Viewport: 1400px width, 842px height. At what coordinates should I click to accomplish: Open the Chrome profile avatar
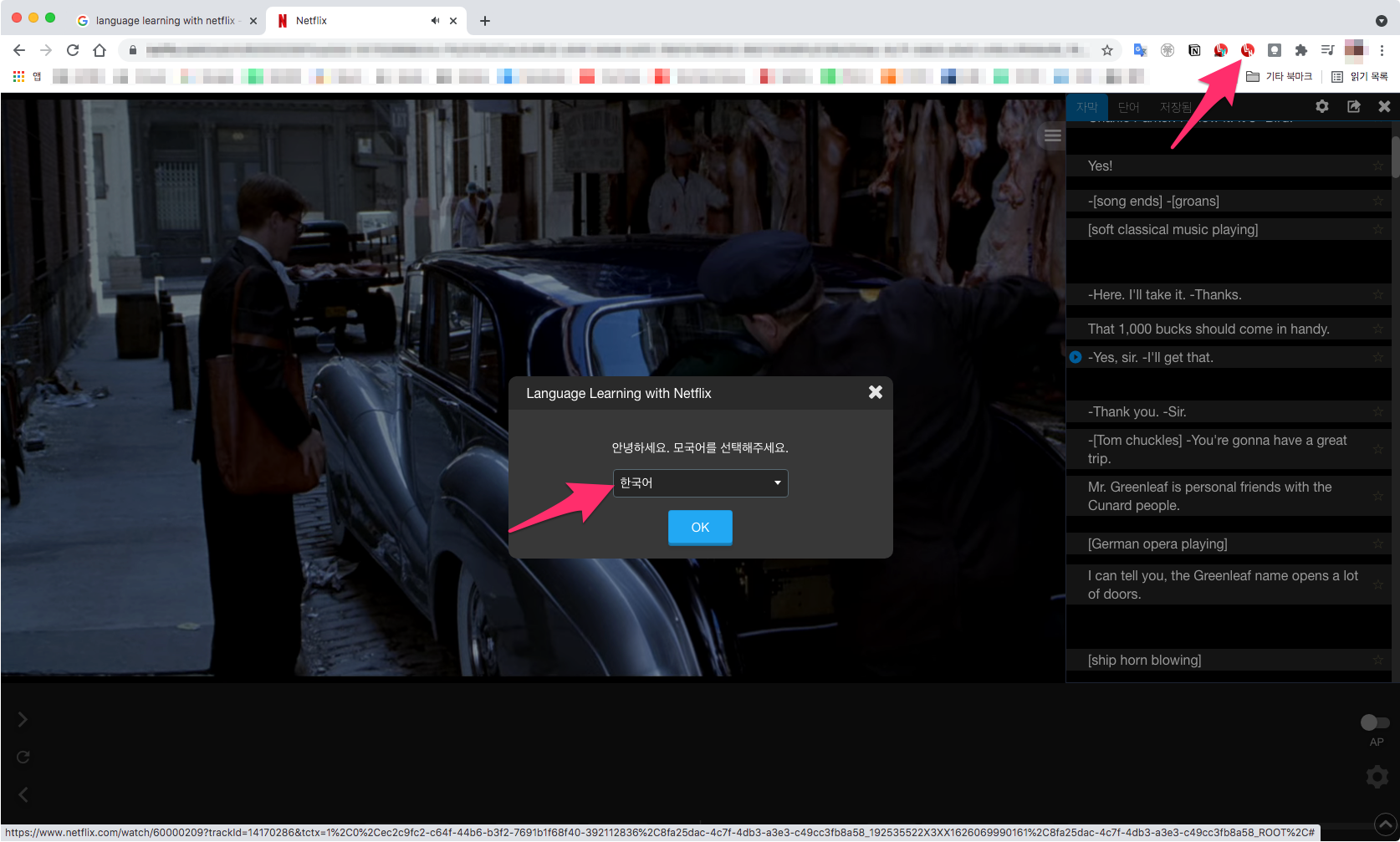[1355, 50]
